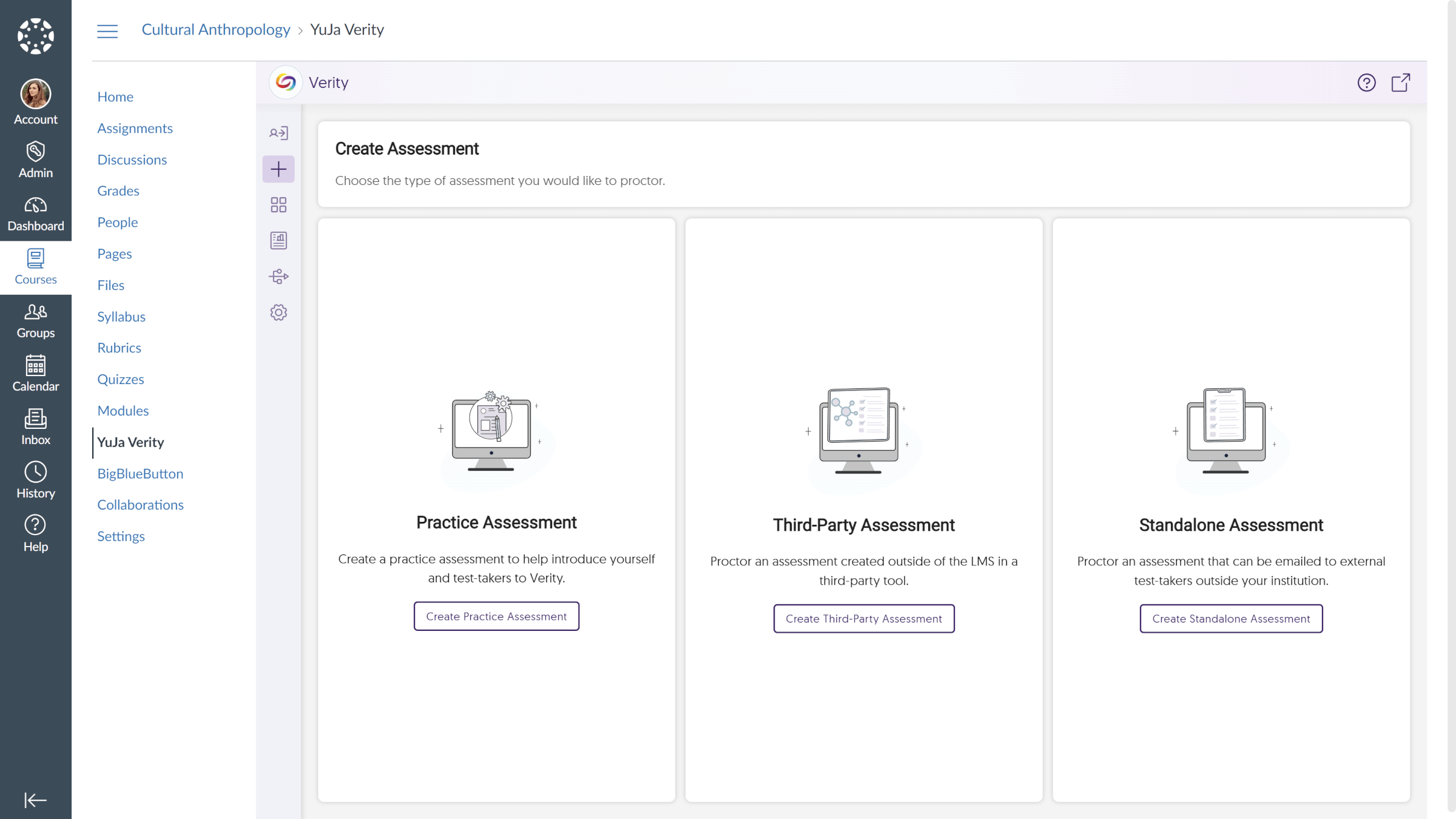Click Create Practice Assessment button
The image size is (1456, 819).
[496, 616]
